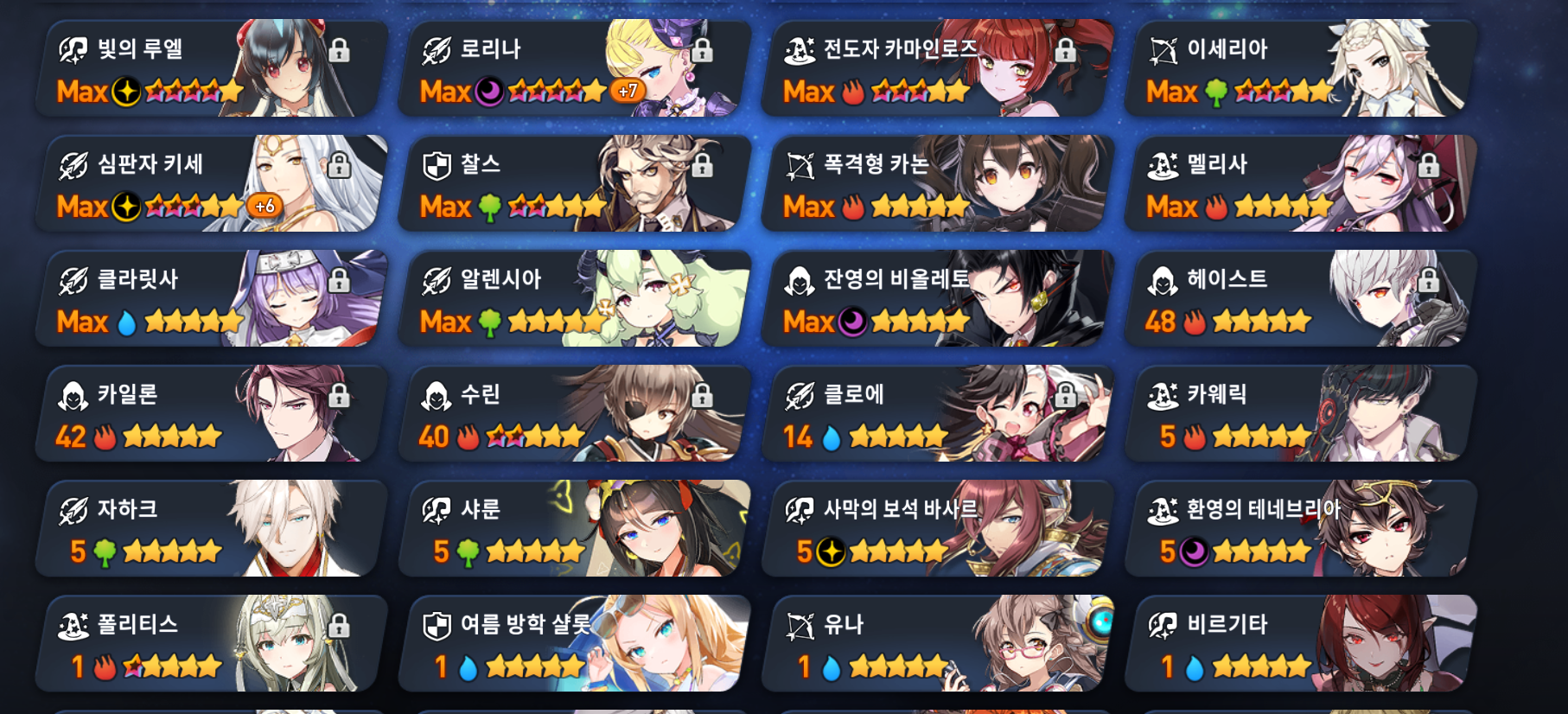Click the mage icon beside 멜리사
Screen dimensions: 1568x714
click(1163, 164)
